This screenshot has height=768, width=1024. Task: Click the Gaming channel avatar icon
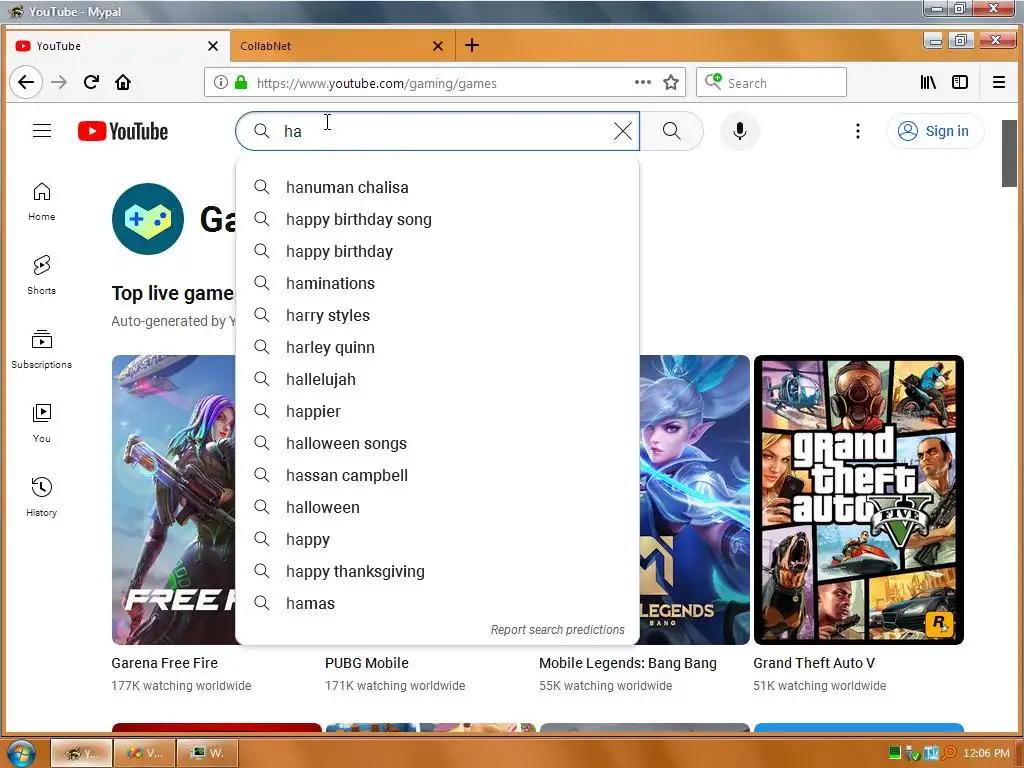tap(148, 219)
